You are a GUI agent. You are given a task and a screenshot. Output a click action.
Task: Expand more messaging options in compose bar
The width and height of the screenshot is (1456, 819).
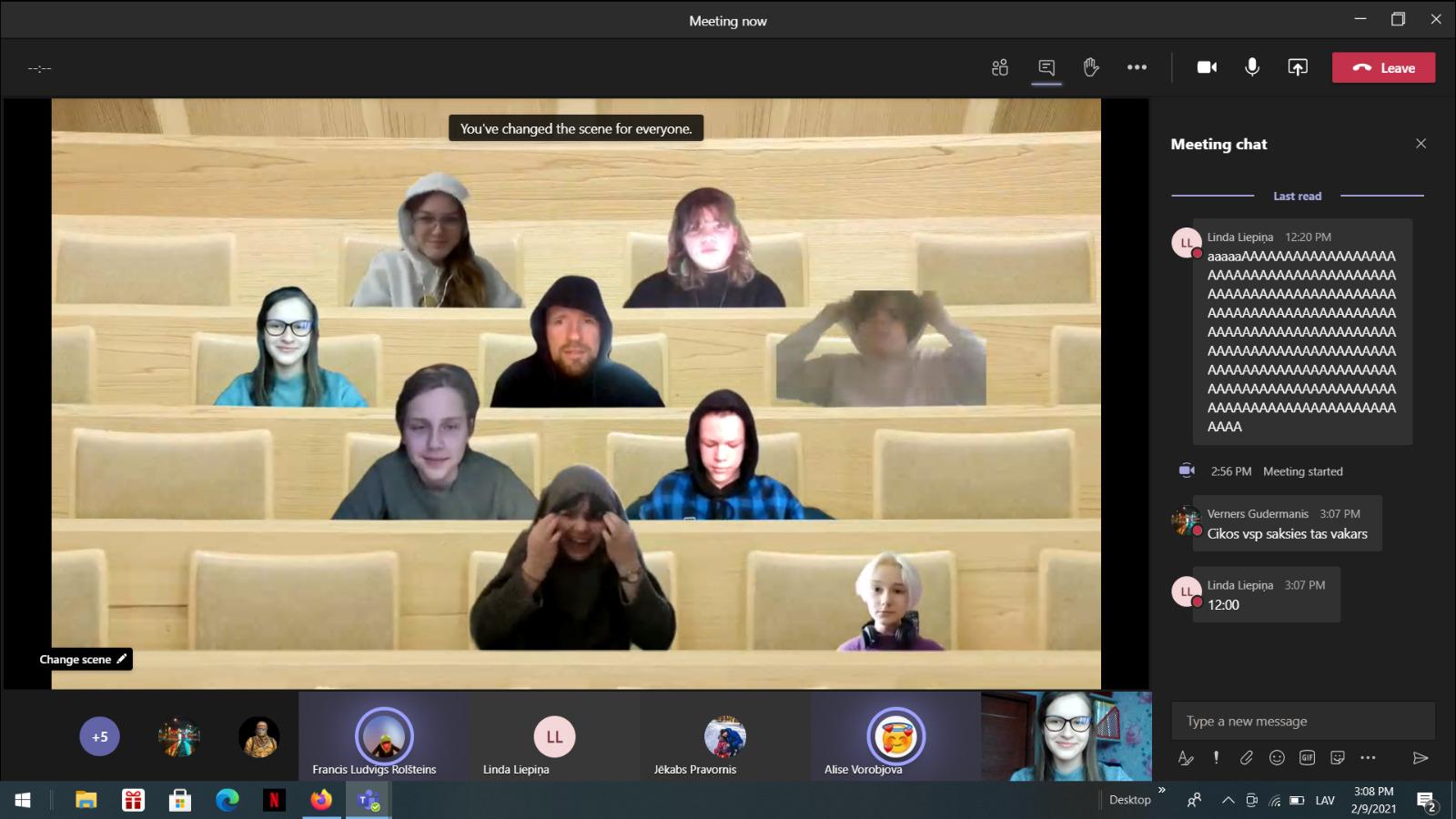point(1368,757)
